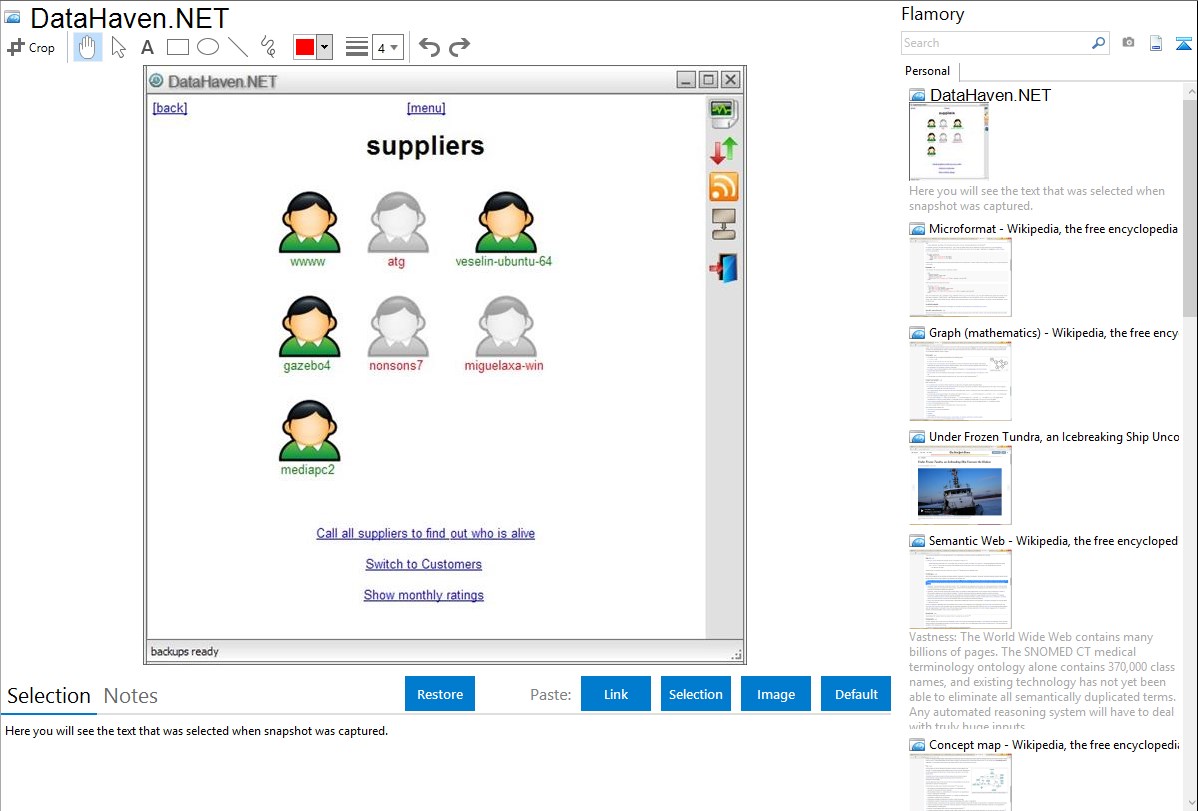Click the search magnifier icon
Image resolution: width=1198 pixels, height=811 pixels.
click(1099, 43)
